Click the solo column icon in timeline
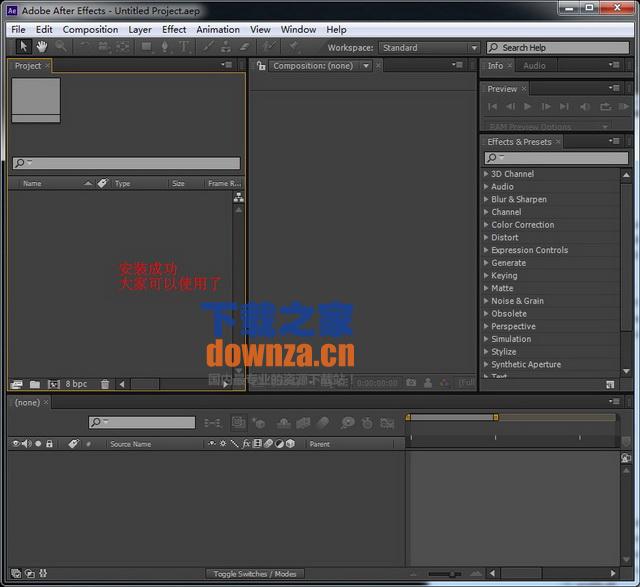Viewport: 640px width, 587px height. click(38, 443)
